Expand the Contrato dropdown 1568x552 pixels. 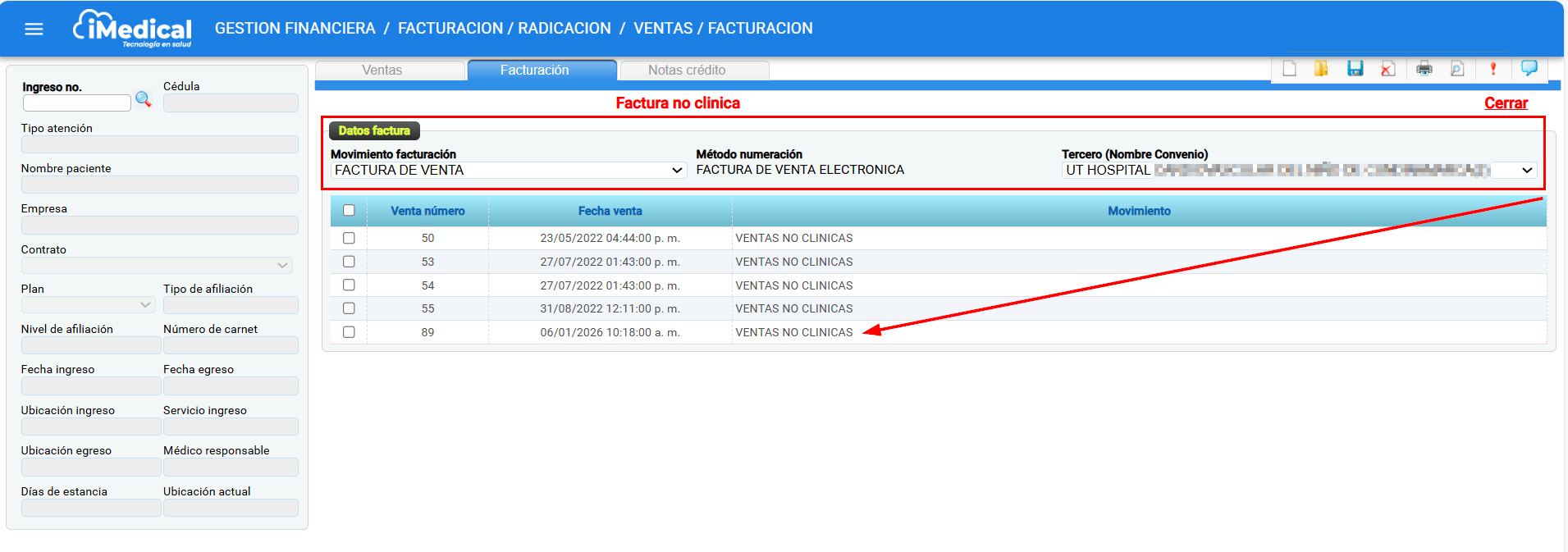(x=281, y=266)
